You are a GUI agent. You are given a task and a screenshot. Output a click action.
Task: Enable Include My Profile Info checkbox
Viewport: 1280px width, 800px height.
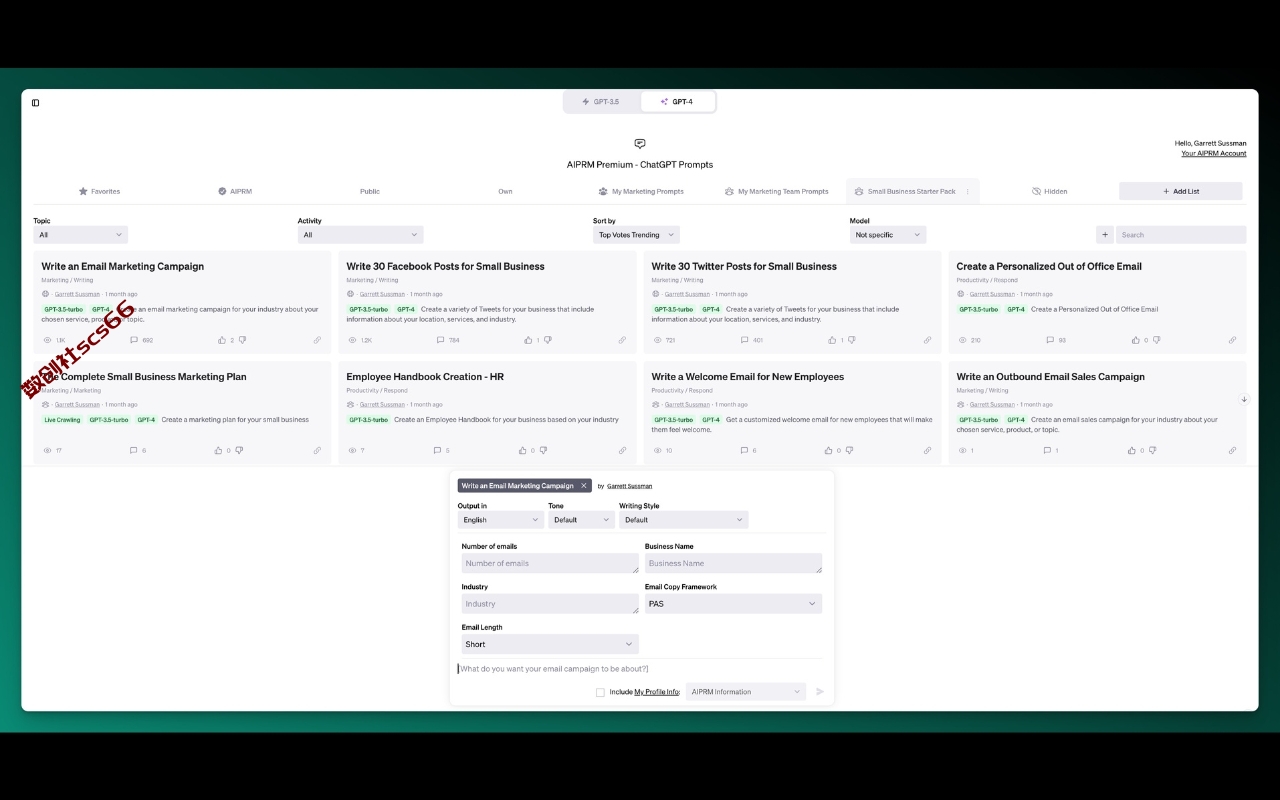(x=600, y=692)
